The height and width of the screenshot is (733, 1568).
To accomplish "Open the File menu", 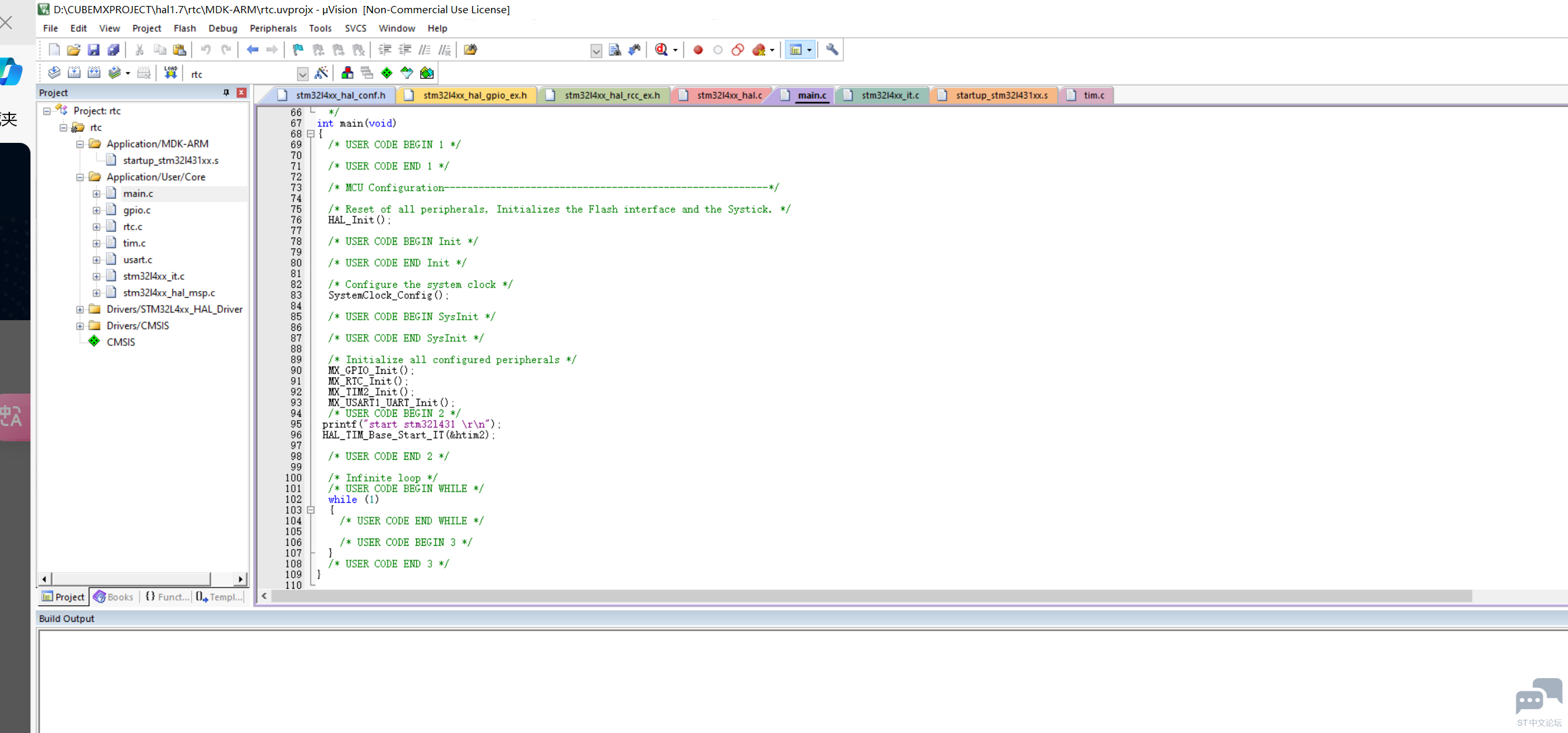I will [50, 28].
